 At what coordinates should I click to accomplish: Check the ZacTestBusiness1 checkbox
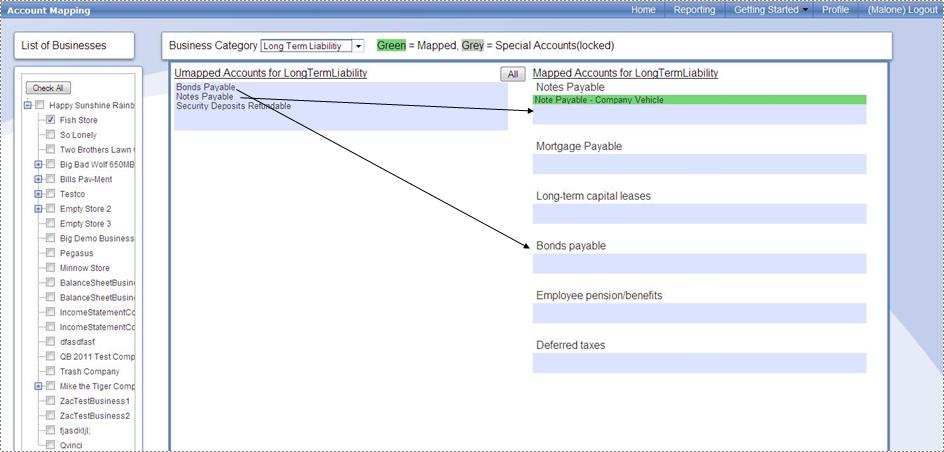click(x=51, y=401)
